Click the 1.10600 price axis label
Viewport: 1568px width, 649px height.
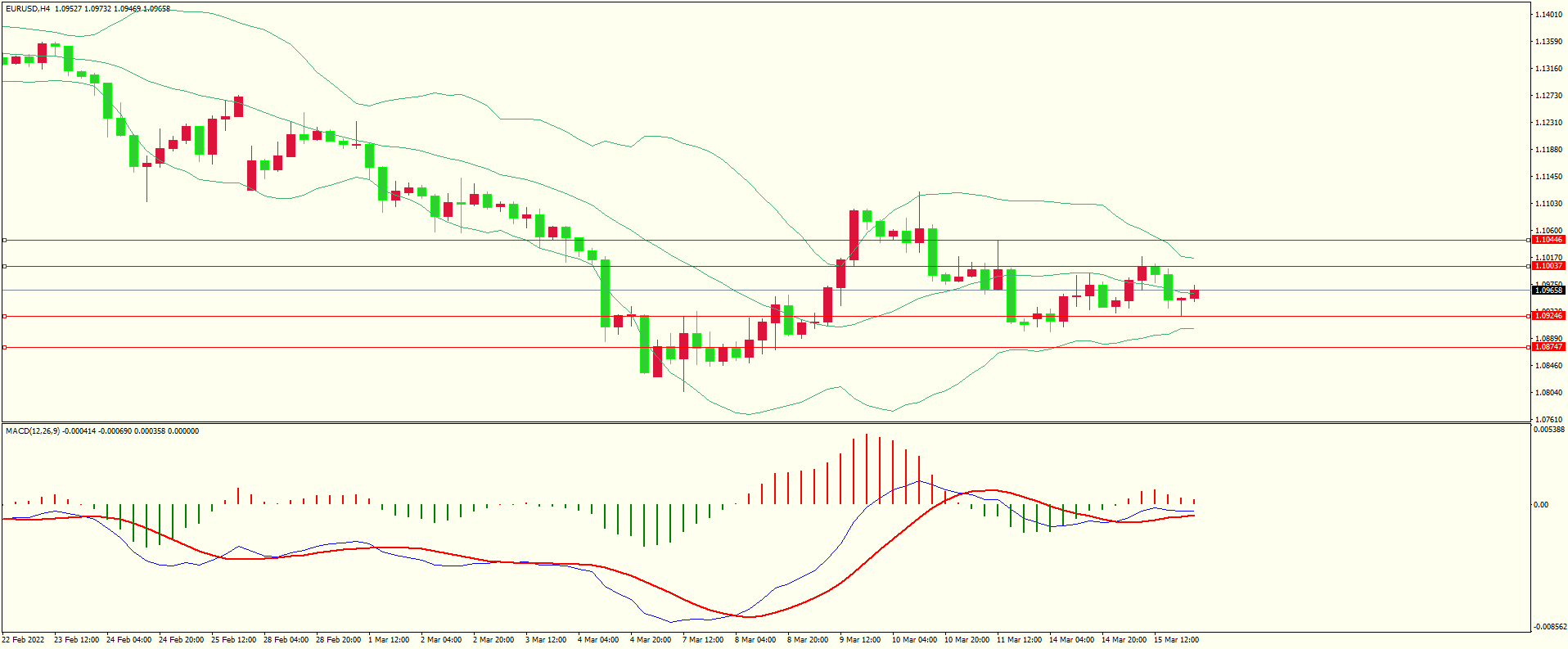click(1548, 231)
